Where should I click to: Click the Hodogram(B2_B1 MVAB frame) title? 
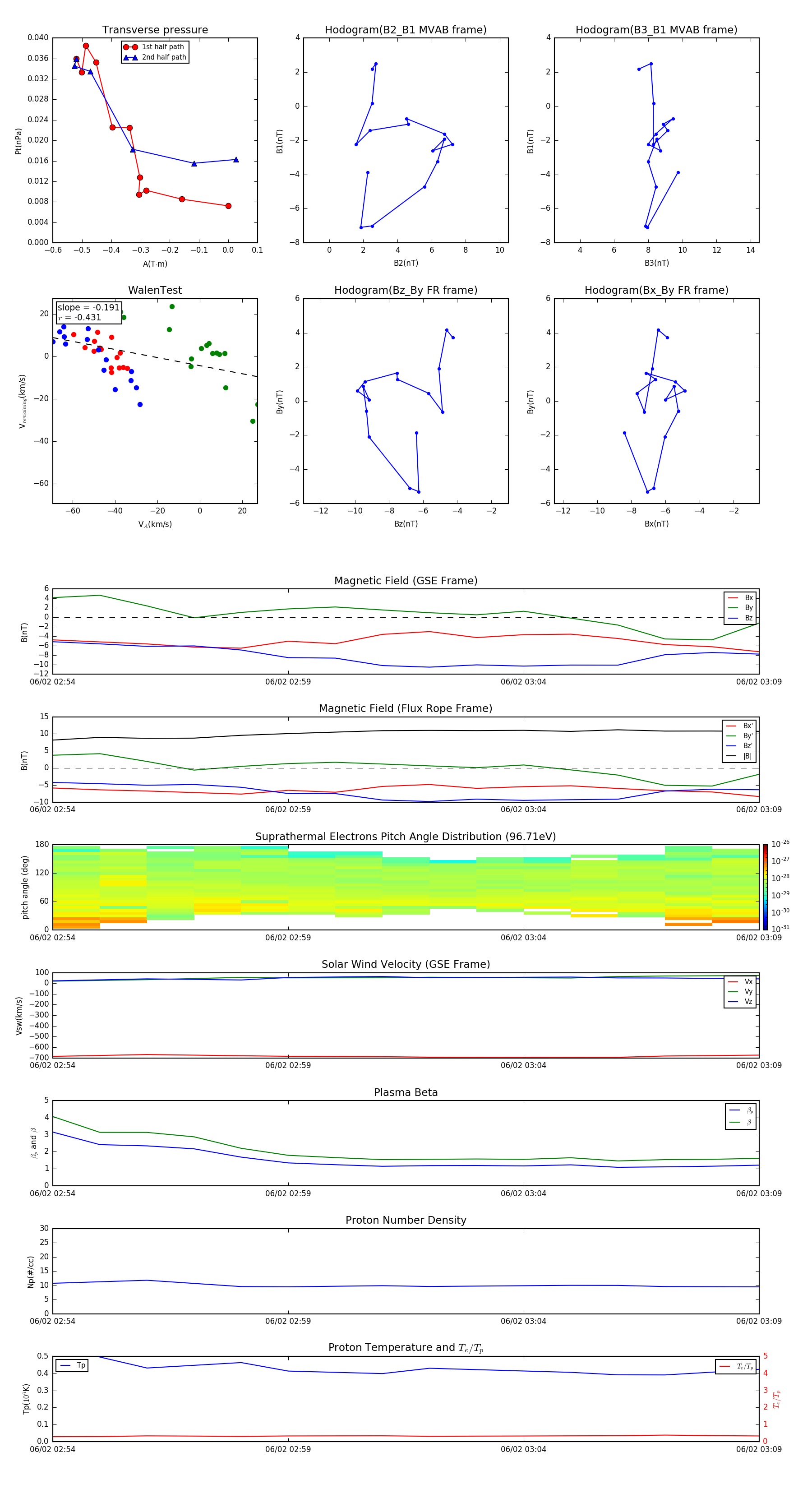pos(406,30)
